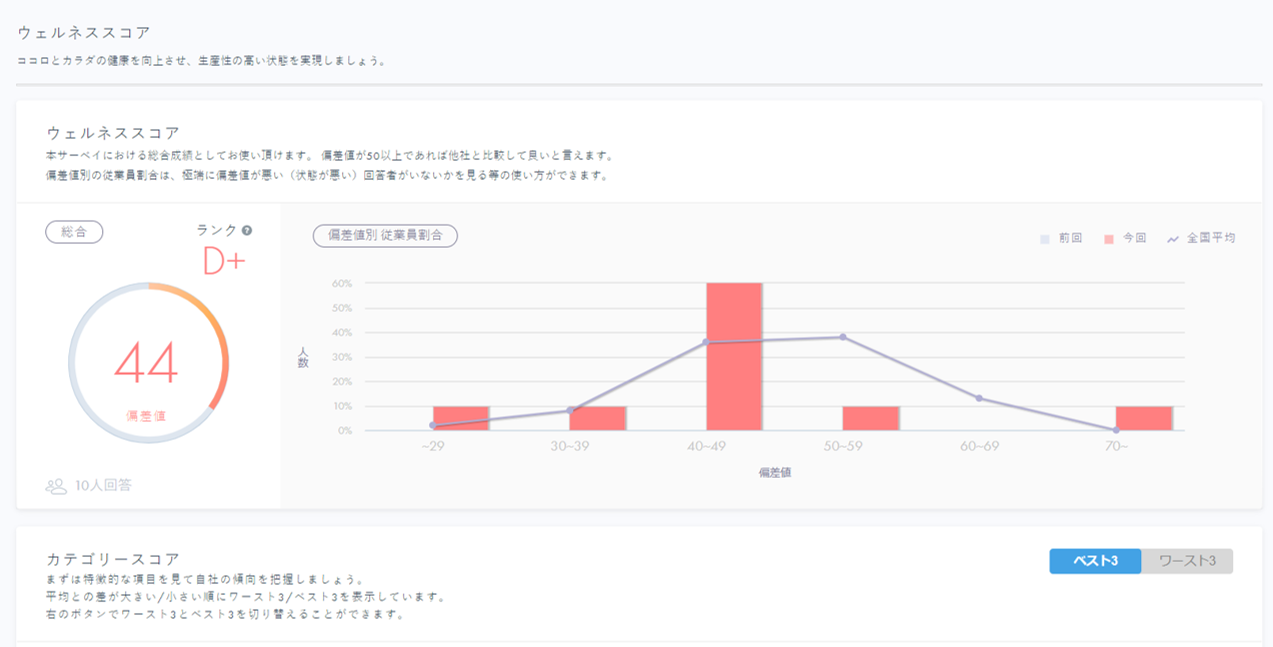Click the help icon next to ランク
1273x647 pixels.
(x=247, y=231)
